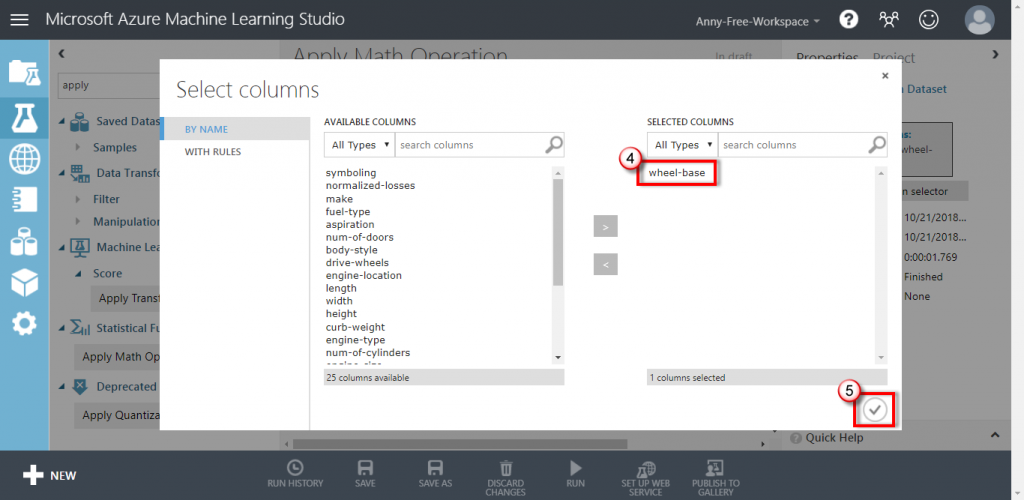Remove column with the < button

pos(605,264)
